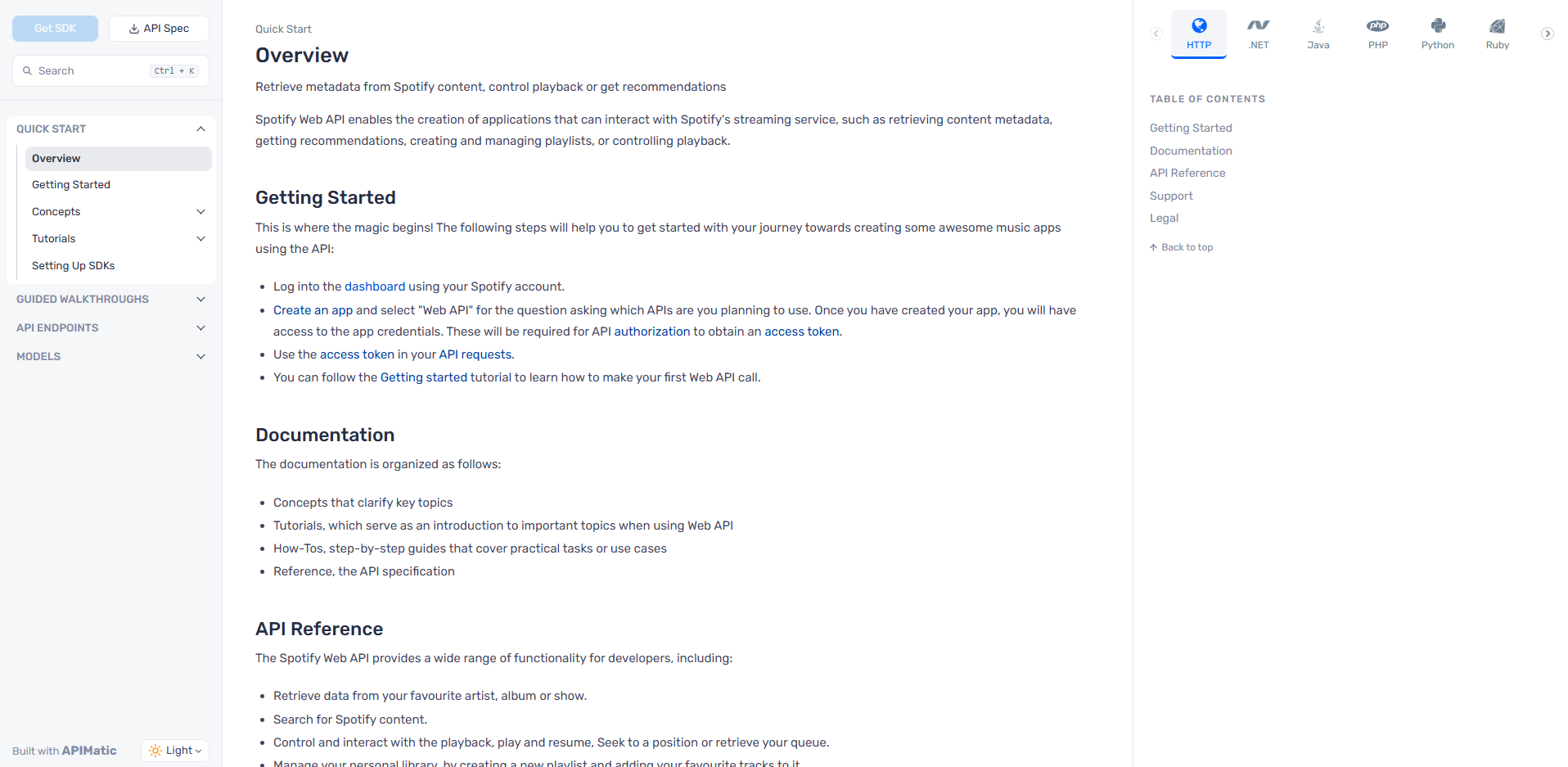
Task: Select the PHP language icon
Action: click(x=1378, y=26)
